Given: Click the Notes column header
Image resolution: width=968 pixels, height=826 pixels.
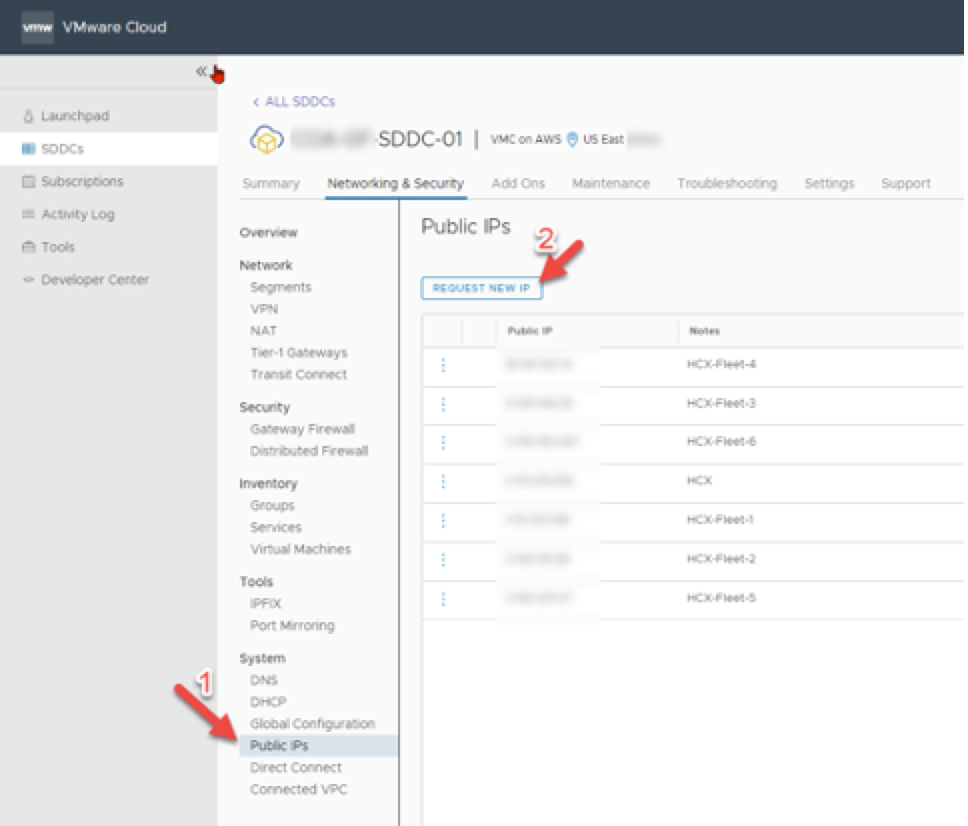Looking at the screenshot, I should pos(704,331).
